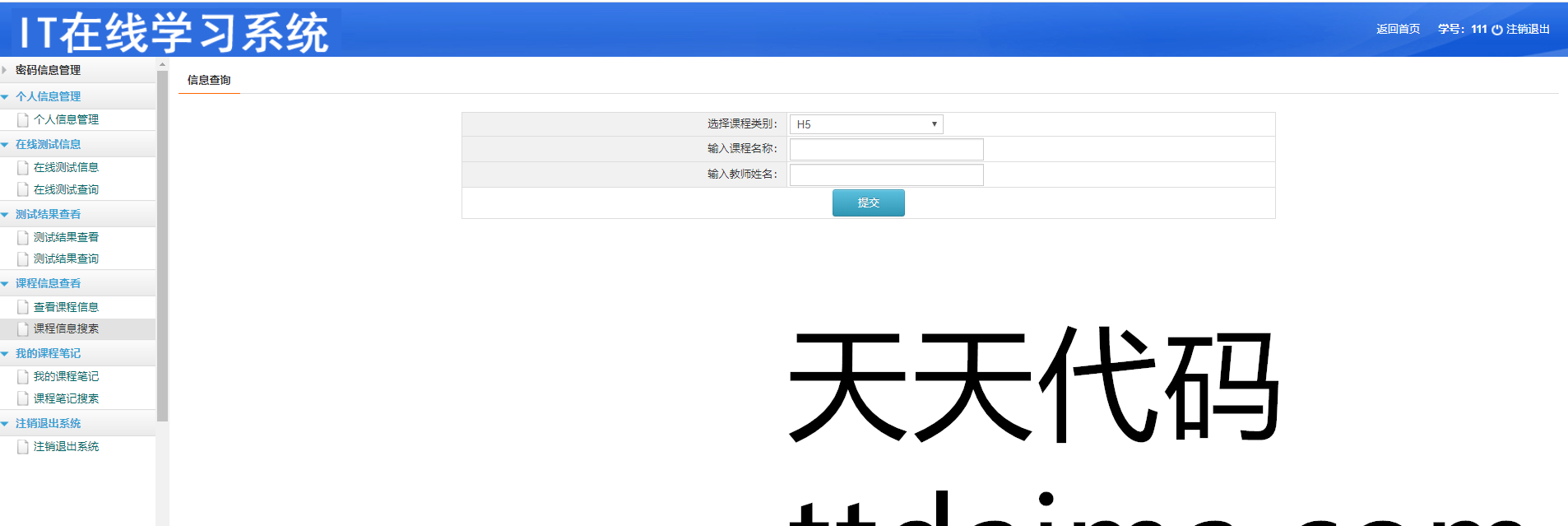The image size is (1568, 526).
Task: Click the page icon next to 个人信息管理
Action: [23, 120]
